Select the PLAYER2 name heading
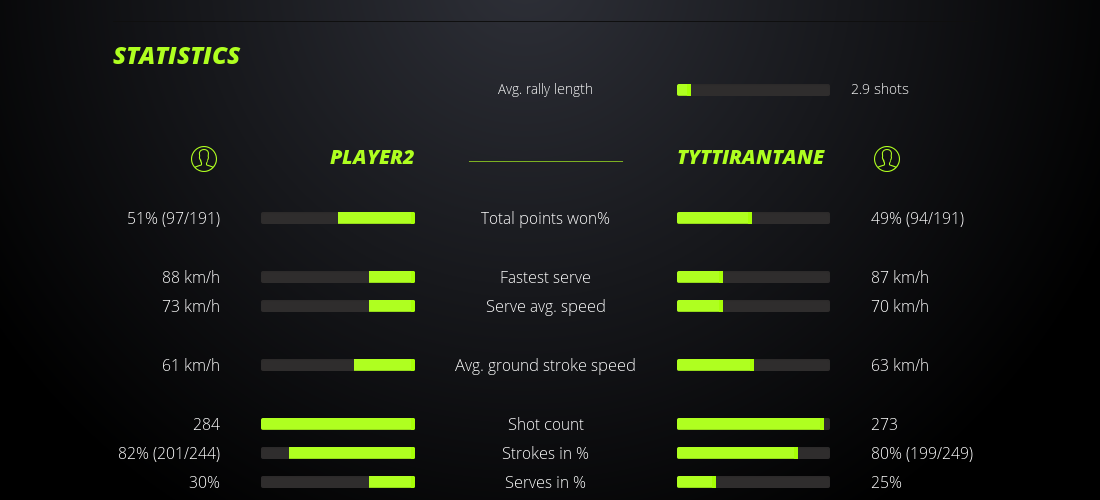Viewport: 1100px width, 500px height. point(372,157)
